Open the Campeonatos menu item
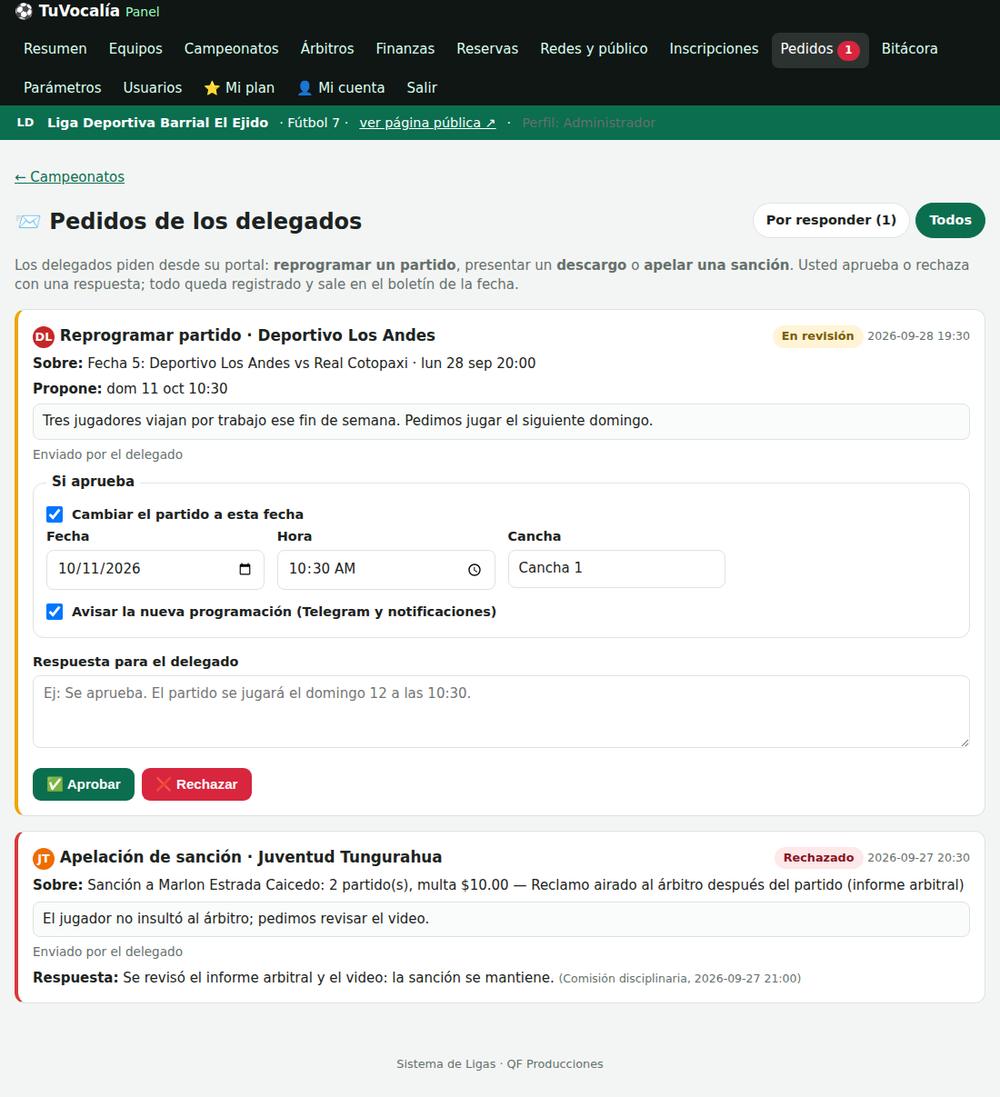The width and height of the screenshot is (1000, 1097). click(232, 49)
